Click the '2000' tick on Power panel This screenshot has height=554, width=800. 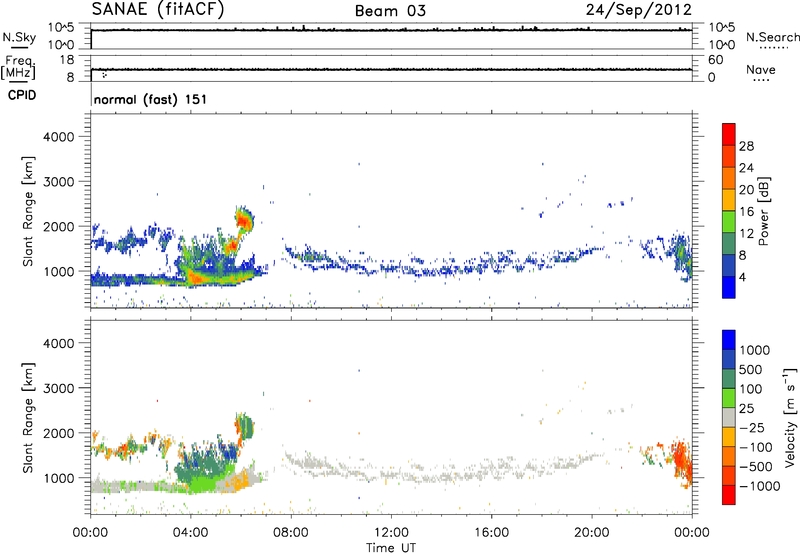coord(59,226)
